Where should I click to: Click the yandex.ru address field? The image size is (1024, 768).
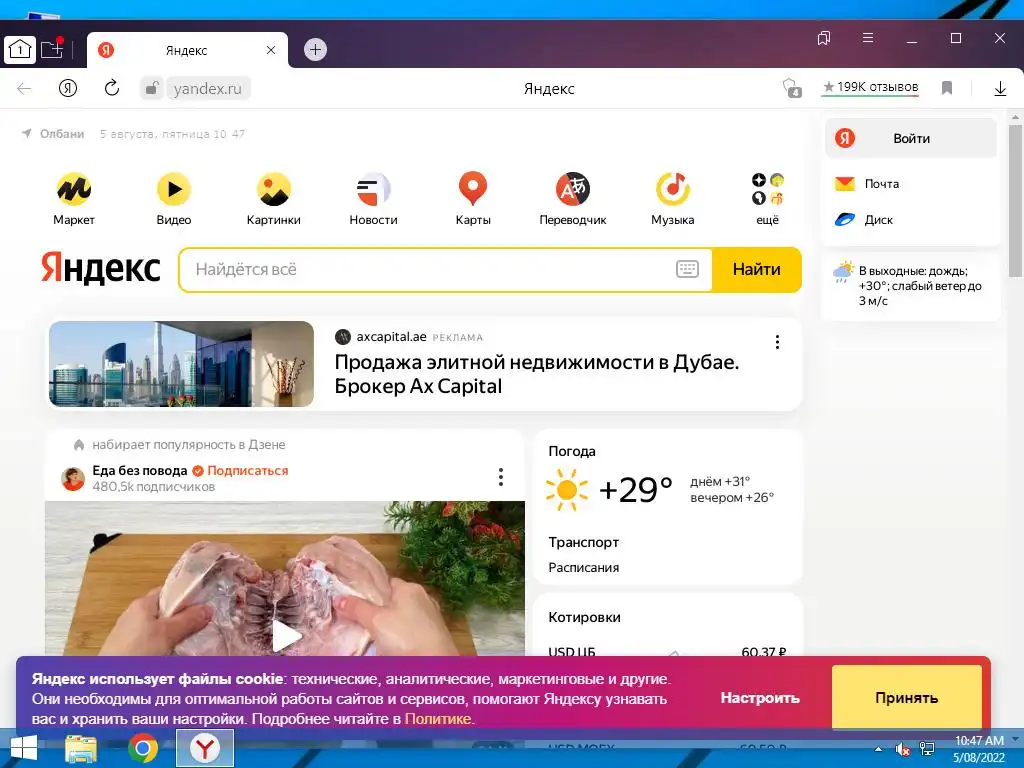point(208,88)
